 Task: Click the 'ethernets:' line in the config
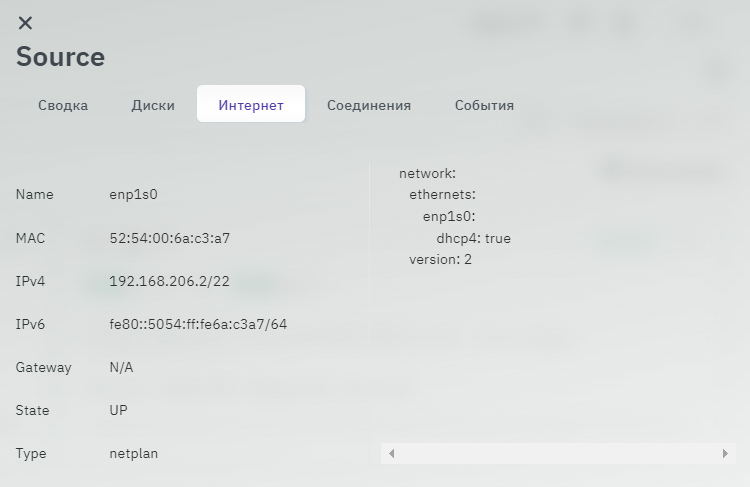[442, 194]
